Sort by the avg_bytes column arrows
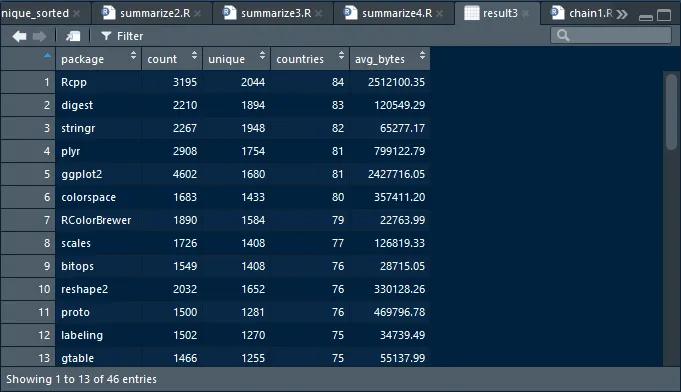The width and height of the screenshot is (681, 392). 422,55
